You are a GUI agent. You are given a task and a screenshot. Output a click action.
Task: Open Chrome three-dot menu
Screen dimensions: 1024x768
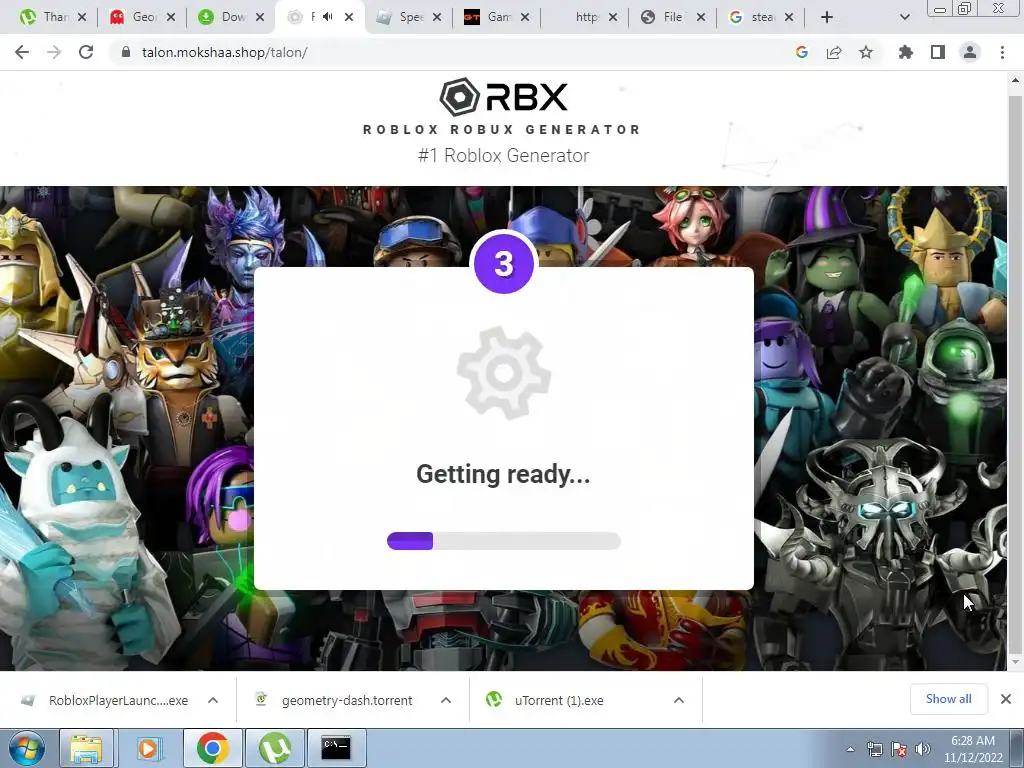(x=1002, y=52)
